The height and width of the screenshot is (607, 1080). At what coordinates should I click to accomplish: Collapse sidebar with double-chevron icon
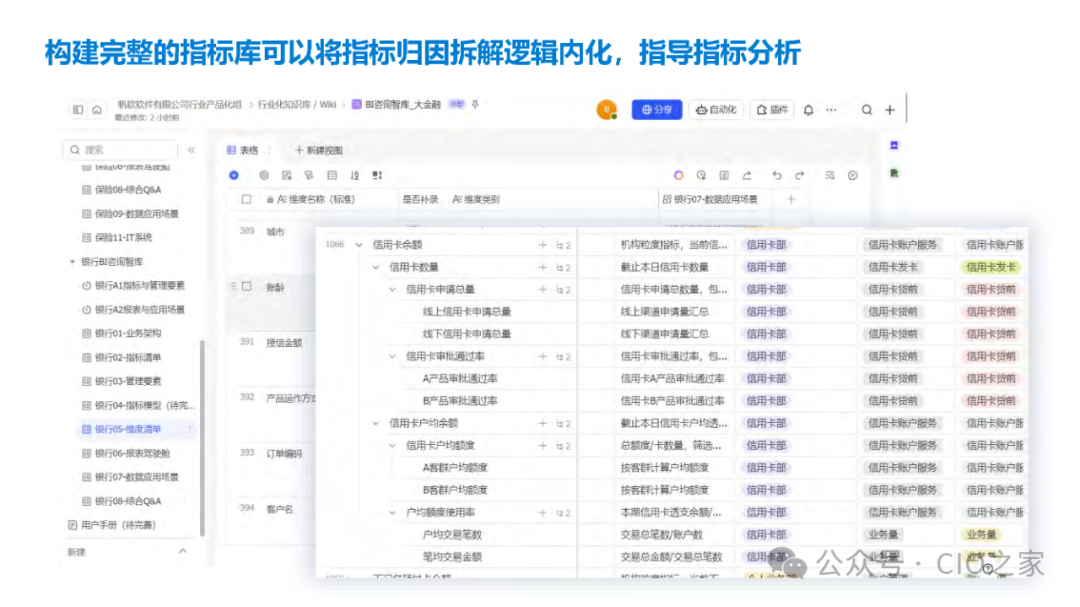coord(191,150)
